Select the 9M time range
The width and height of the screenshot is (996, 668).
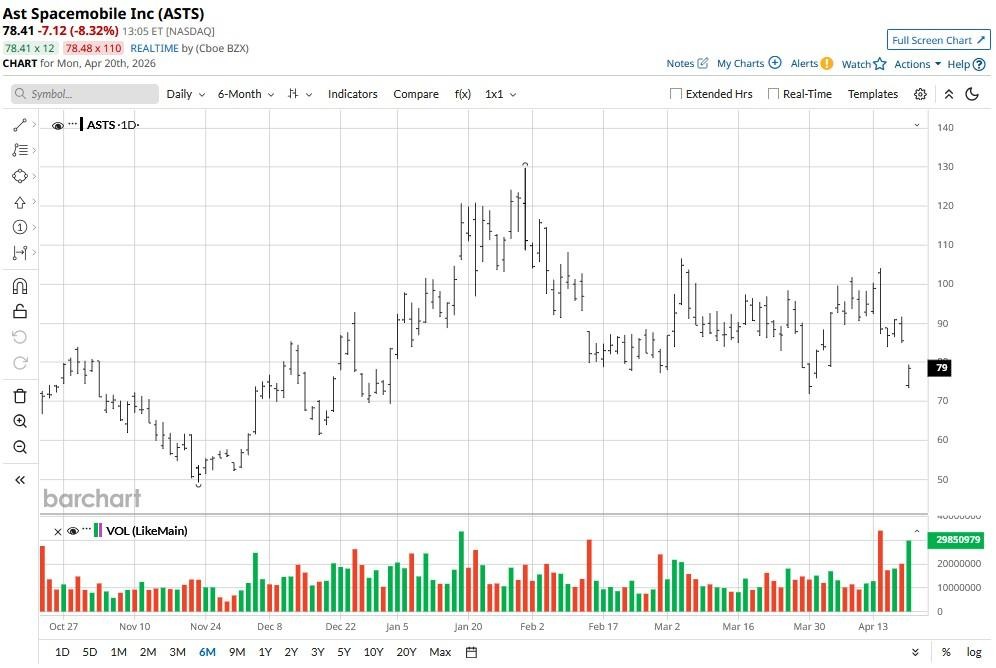[x=237, y=652]
